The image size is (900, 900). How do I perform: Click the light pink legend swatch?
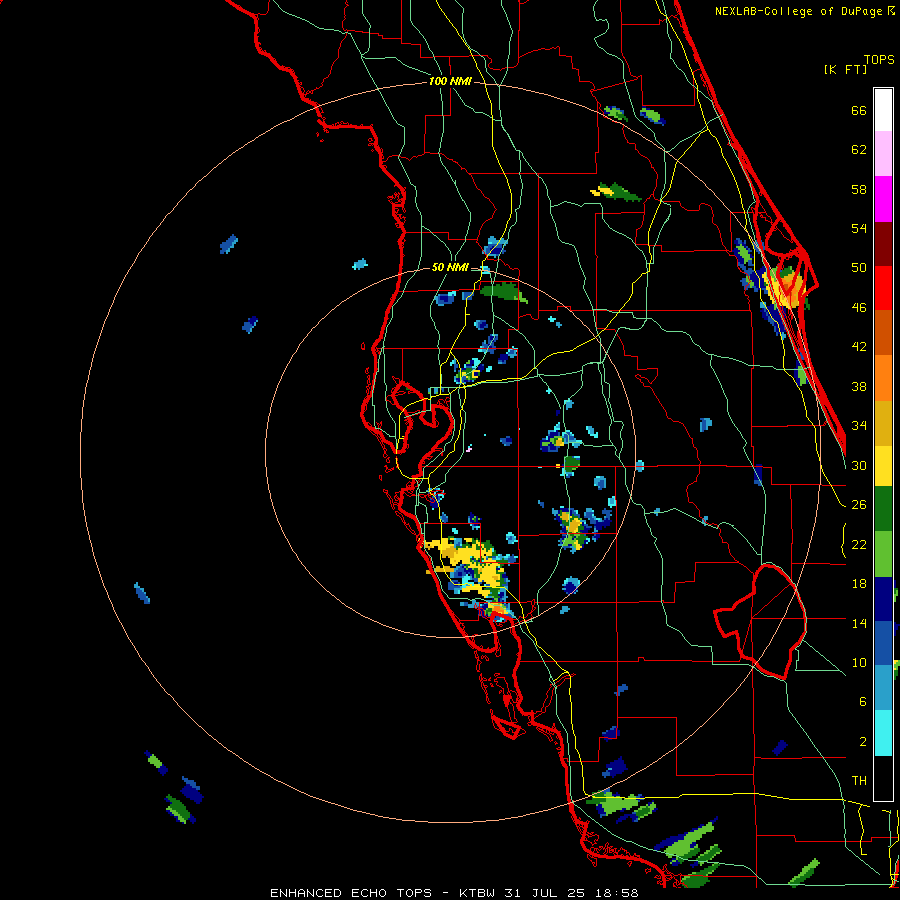[x=883, y=154]
